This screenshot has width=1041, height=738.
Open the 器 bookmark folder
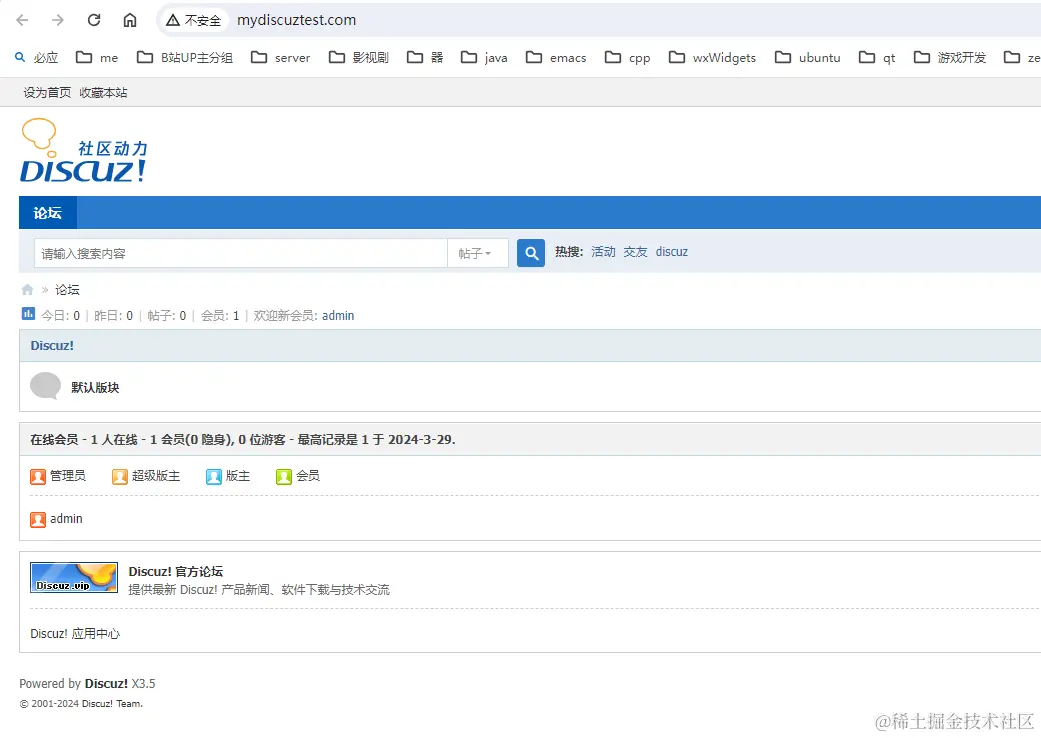(425, 58)
